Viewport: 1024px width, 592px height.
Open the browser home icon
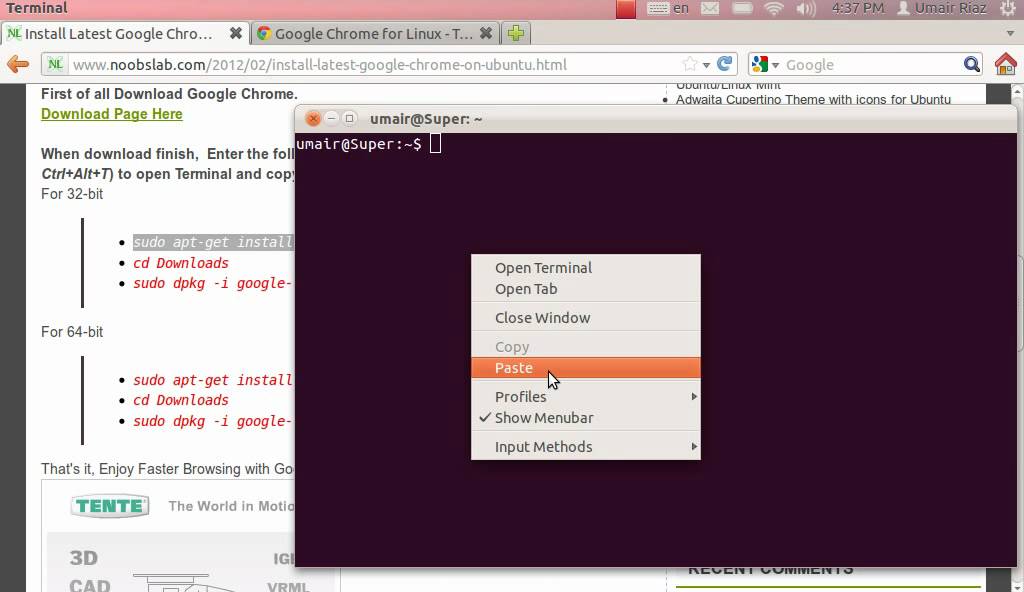point(1006,64)
